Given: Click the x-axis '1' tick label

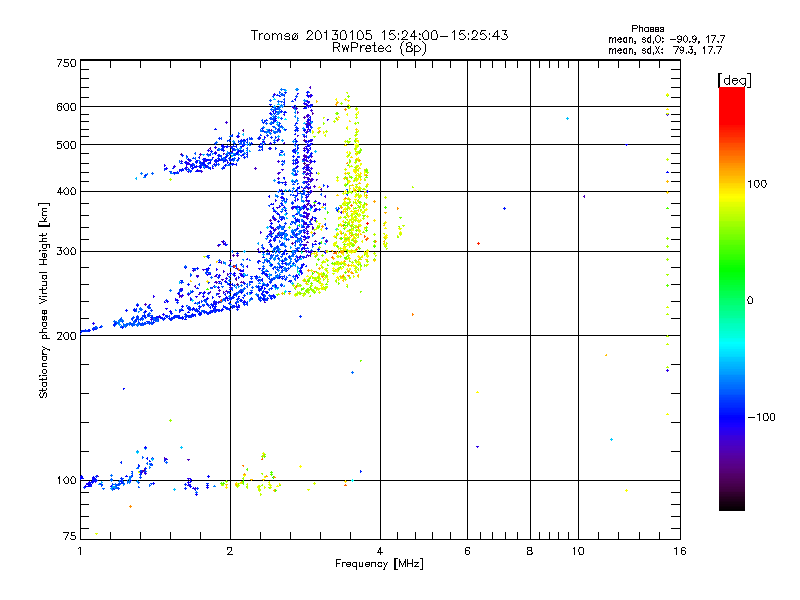Looking at the screenshot, I should tap(80, 551).
